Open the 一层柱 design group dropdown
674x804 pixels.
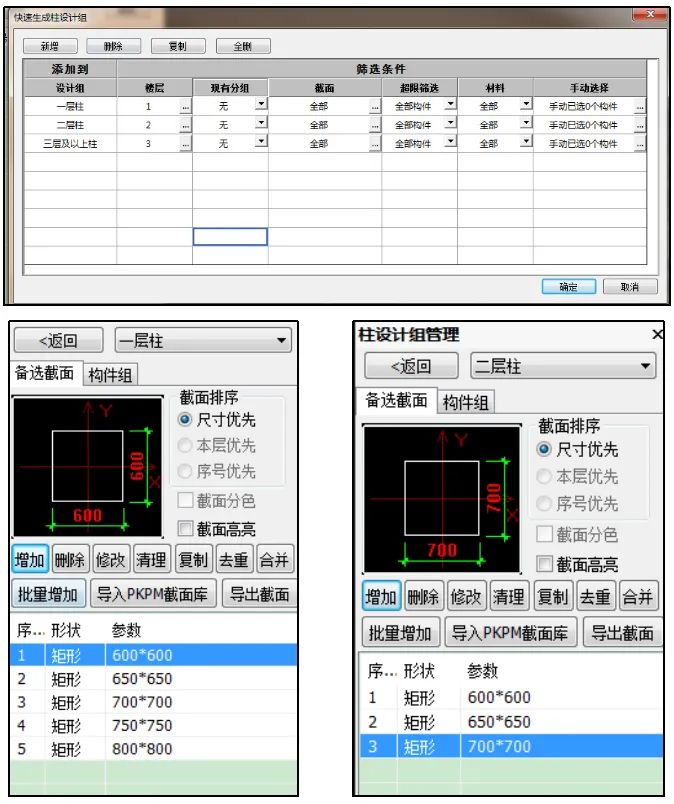pos(203,340)
